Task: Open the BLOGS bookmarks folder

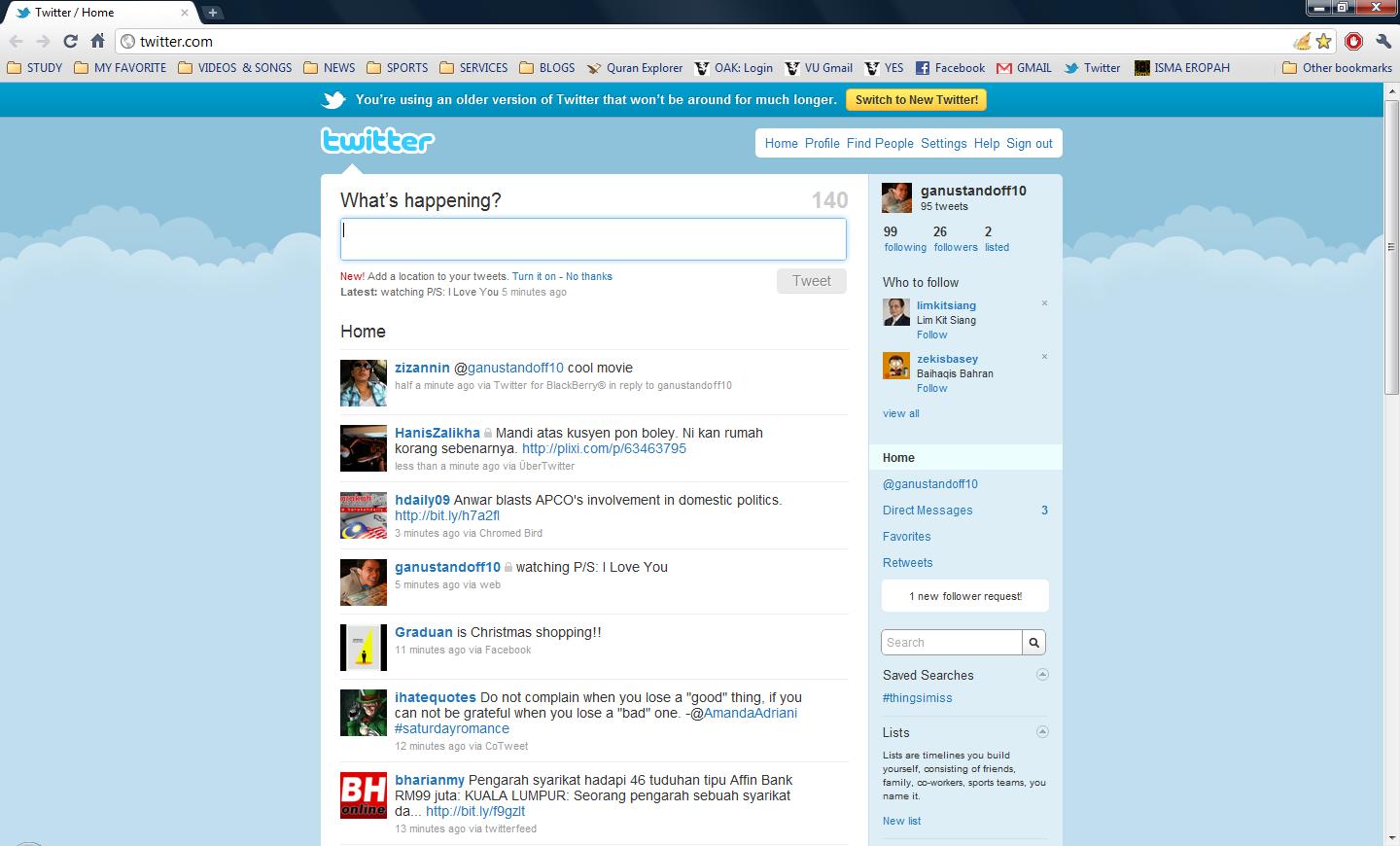Action: [547, 68]
